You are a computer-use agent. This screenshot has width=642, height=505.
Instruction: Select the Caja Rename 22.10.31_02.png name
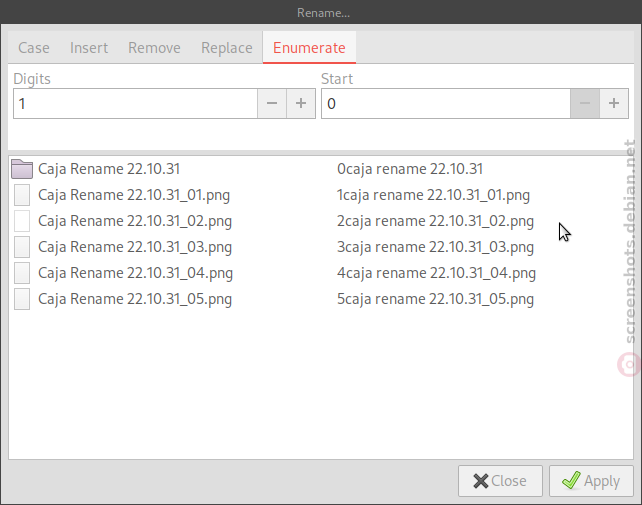pos(135,221)
